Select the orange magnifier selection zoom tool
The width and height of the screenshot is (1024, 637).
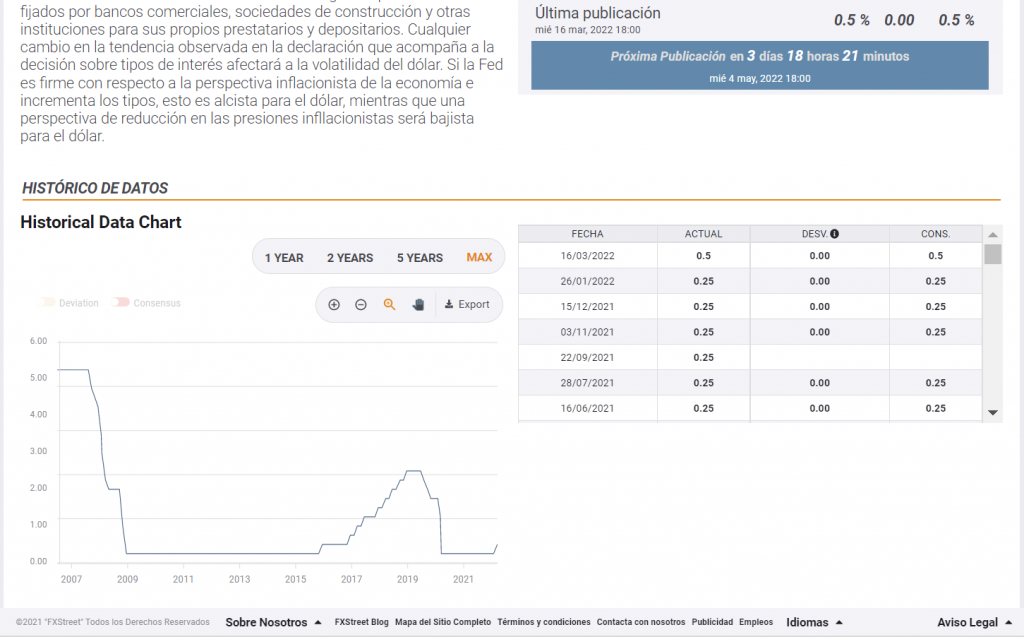pyautogui.click(x=390, y=304)
